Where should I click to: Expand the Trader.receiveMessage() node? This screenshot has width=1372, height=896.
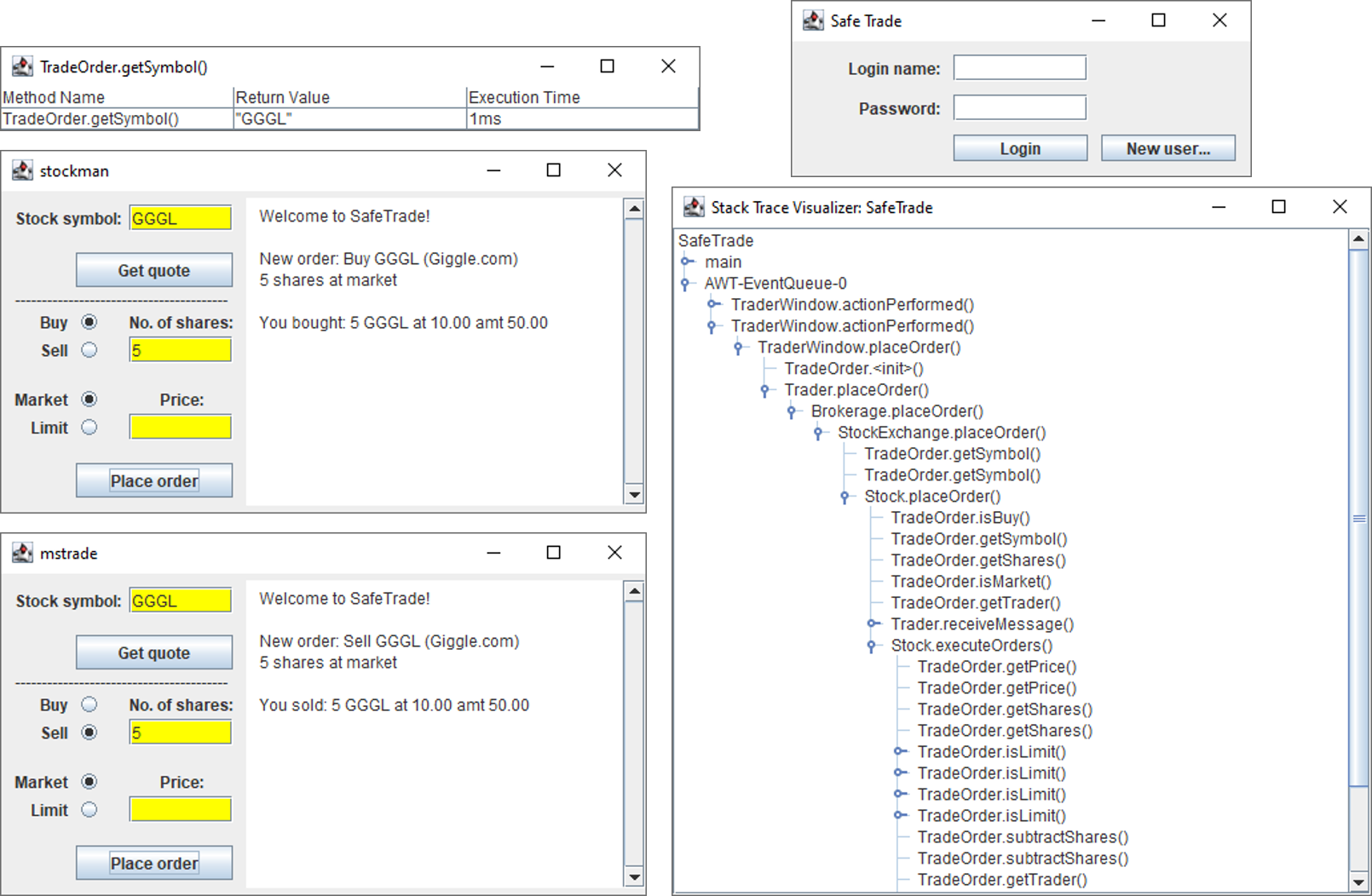point(873,623)
